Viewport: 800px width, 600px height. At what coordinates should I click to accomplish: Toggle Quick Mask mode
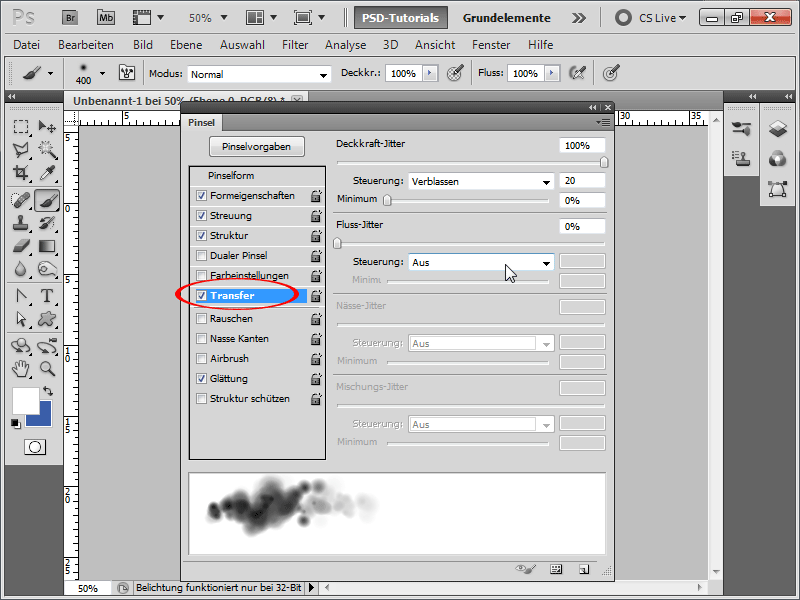click(35, 447)
